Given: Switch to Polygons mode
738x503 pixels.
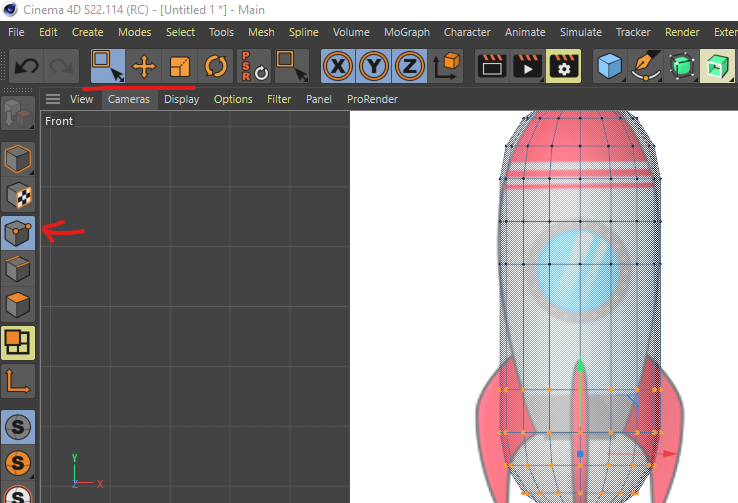Looking at the screenshot, I should (18, 304).
